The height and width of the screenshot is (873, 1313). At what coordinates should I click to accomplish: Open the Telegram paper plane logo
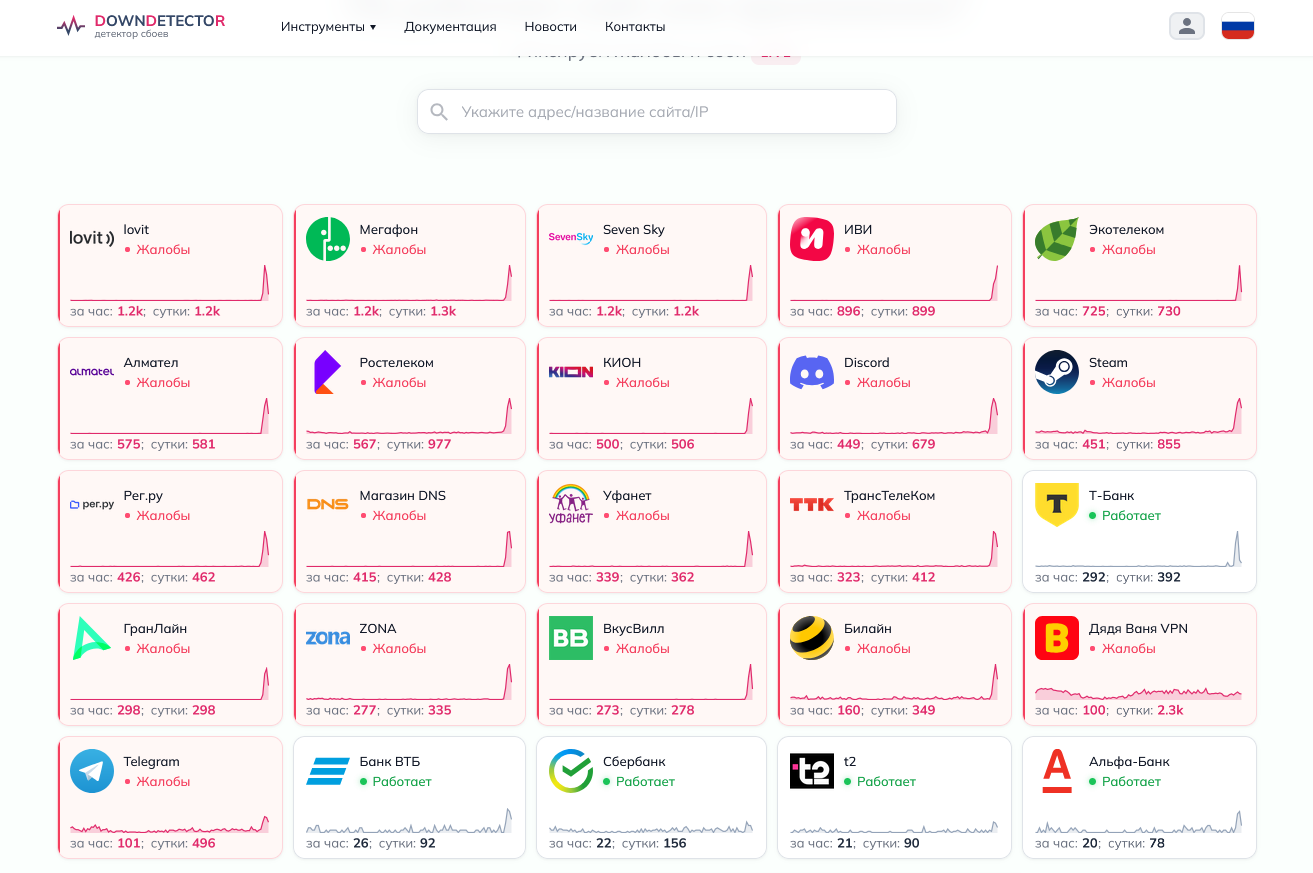click(x=92, y=771)
